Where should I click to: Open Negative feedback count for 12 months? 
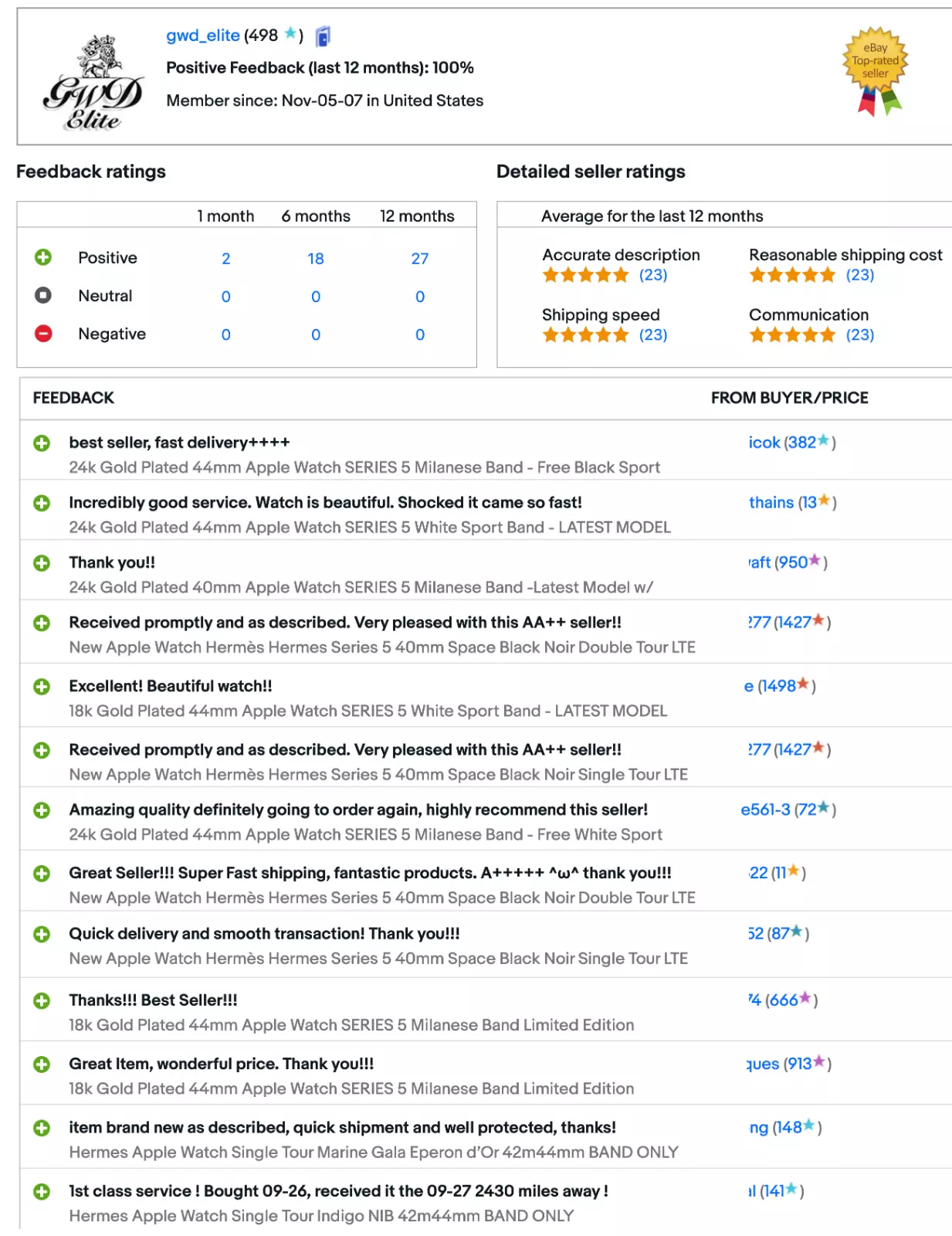[420, 334]
